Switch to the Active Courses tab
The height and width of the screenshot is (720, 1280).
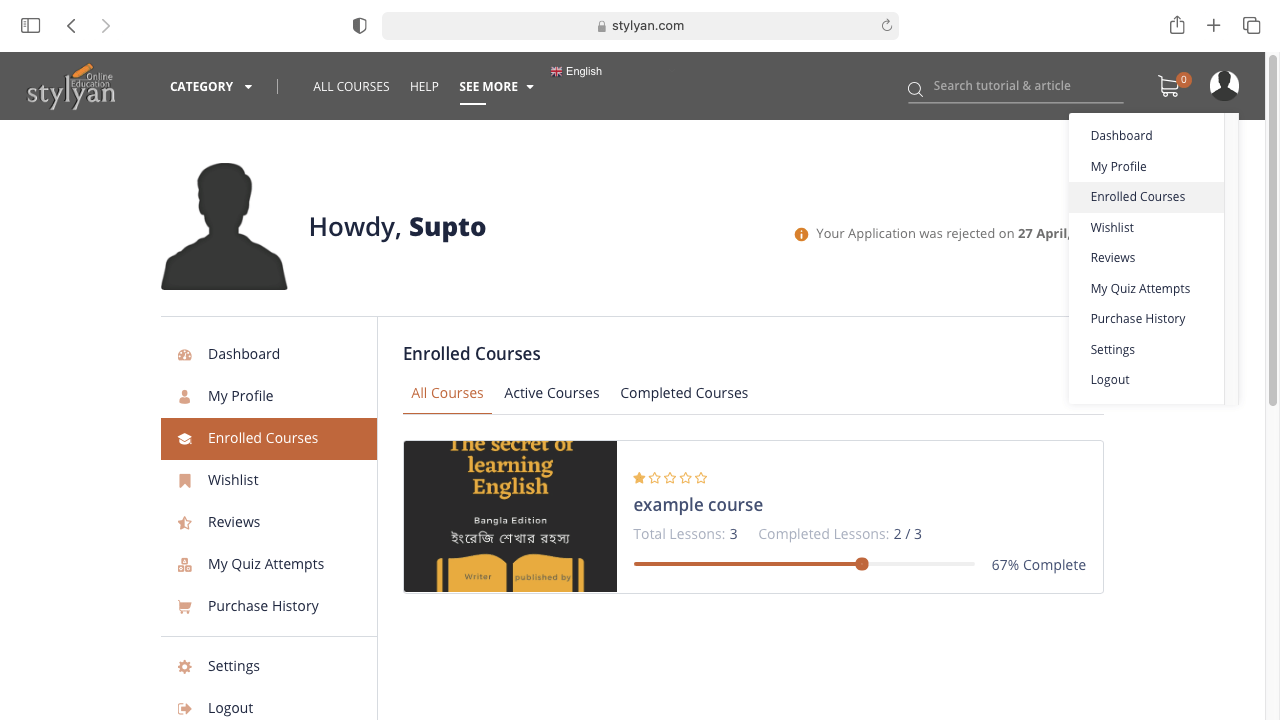552,393
